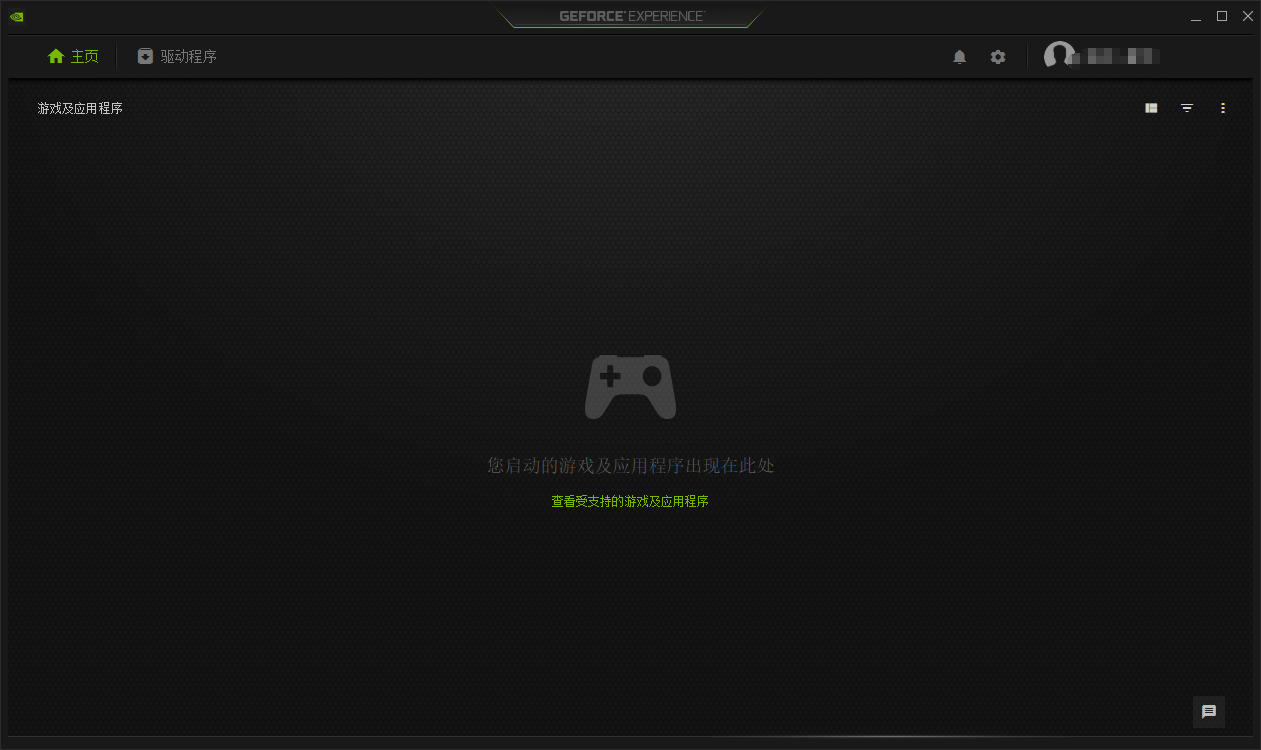Image resolution: width=1261 pixels, height=750 pixels.
Task: Click the gray gamepad placeholder icon
Action: click(x=630, y=386)
